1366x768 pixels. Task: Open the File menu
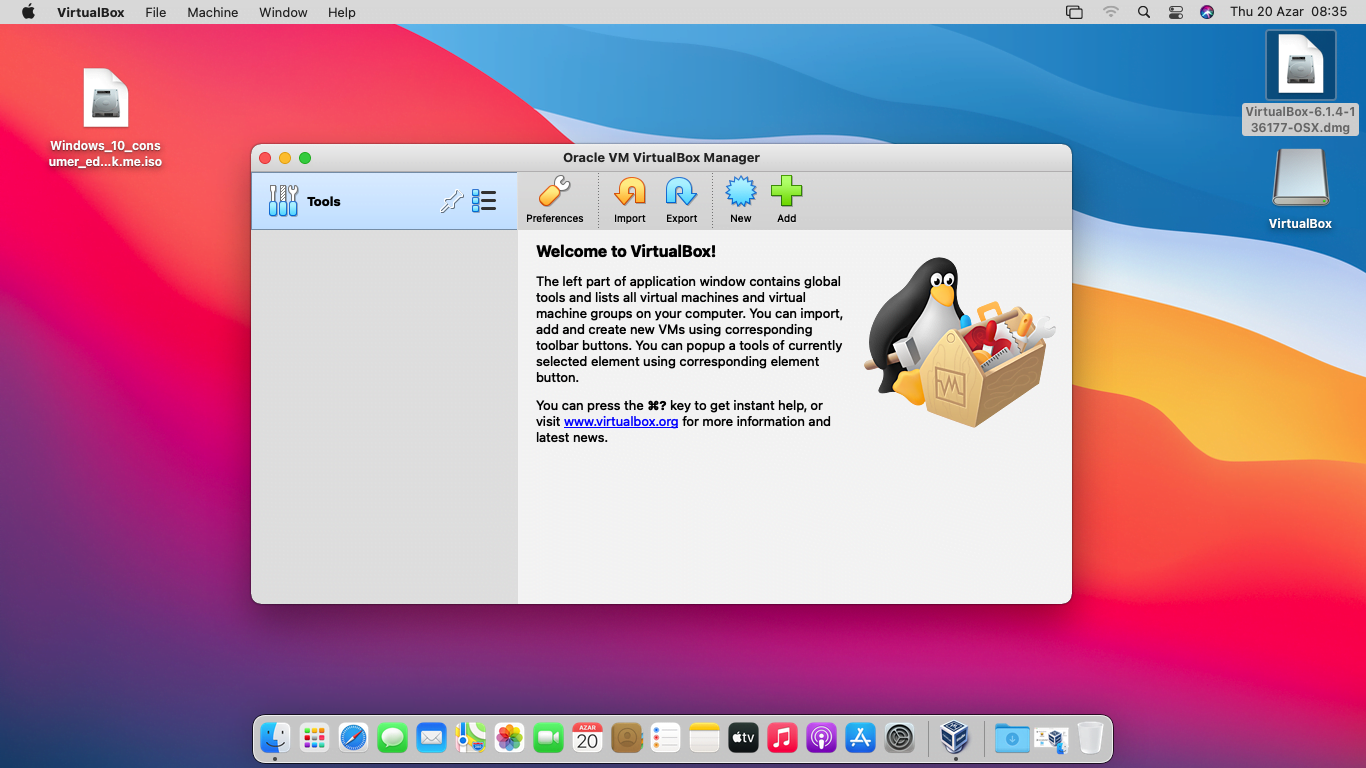[x=155, y=12]
